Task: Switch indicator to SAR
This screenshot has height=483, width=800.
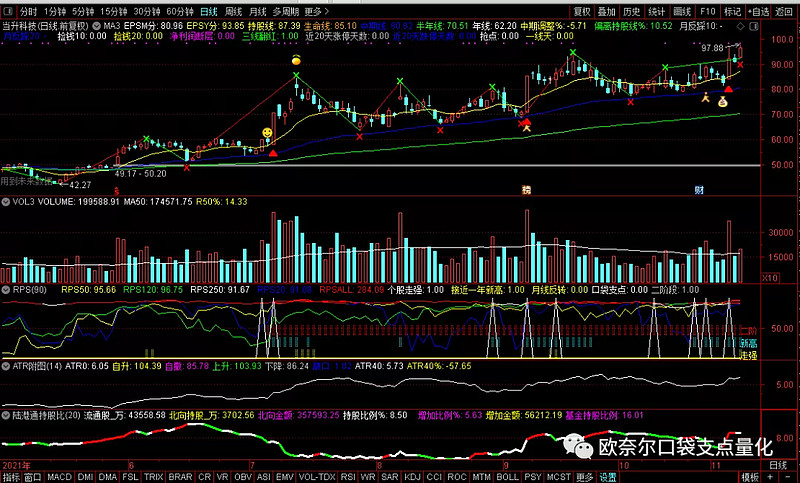Action: coord(390,477)
